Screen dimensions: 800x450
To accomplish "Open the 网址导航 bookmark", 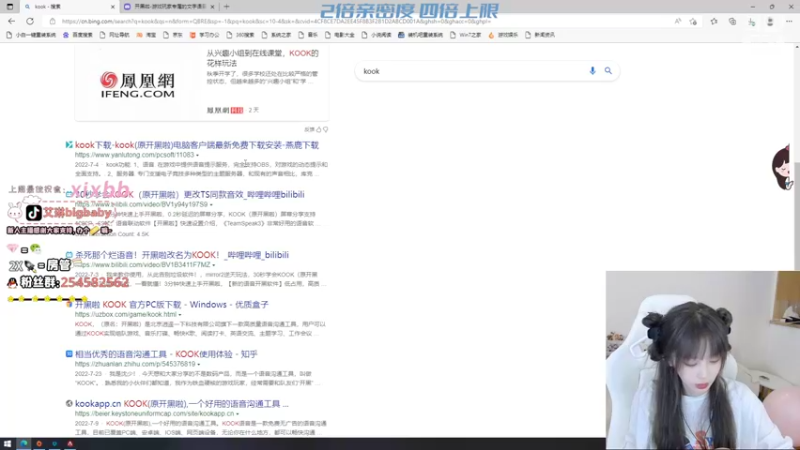I will click(114, 35).
